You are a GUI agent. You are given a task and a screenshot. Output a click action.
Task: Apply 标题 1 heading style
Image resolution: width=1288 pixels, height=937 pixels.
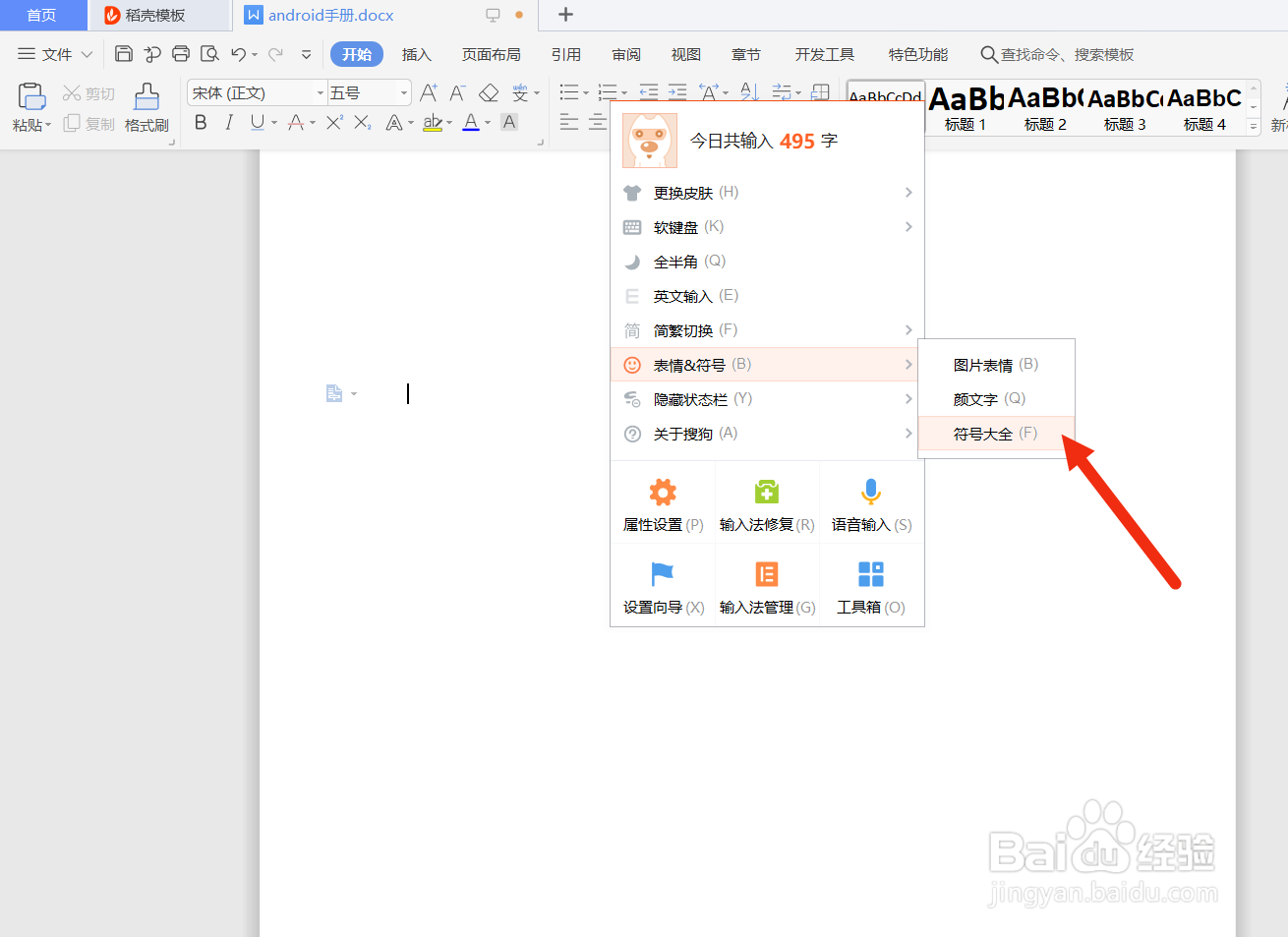point(966,108)
